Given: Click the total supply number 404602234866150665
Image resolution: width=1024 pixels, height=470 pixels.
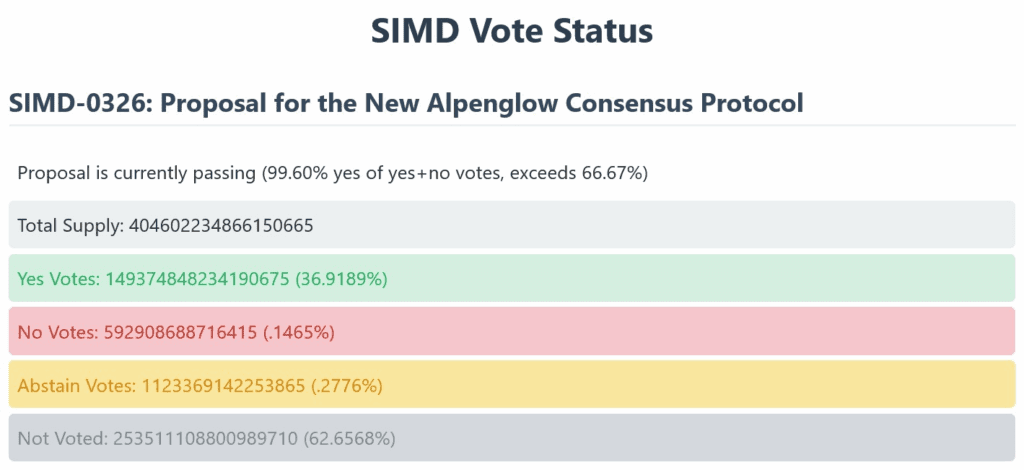Looking at the screenshot, I should point(221,225).
